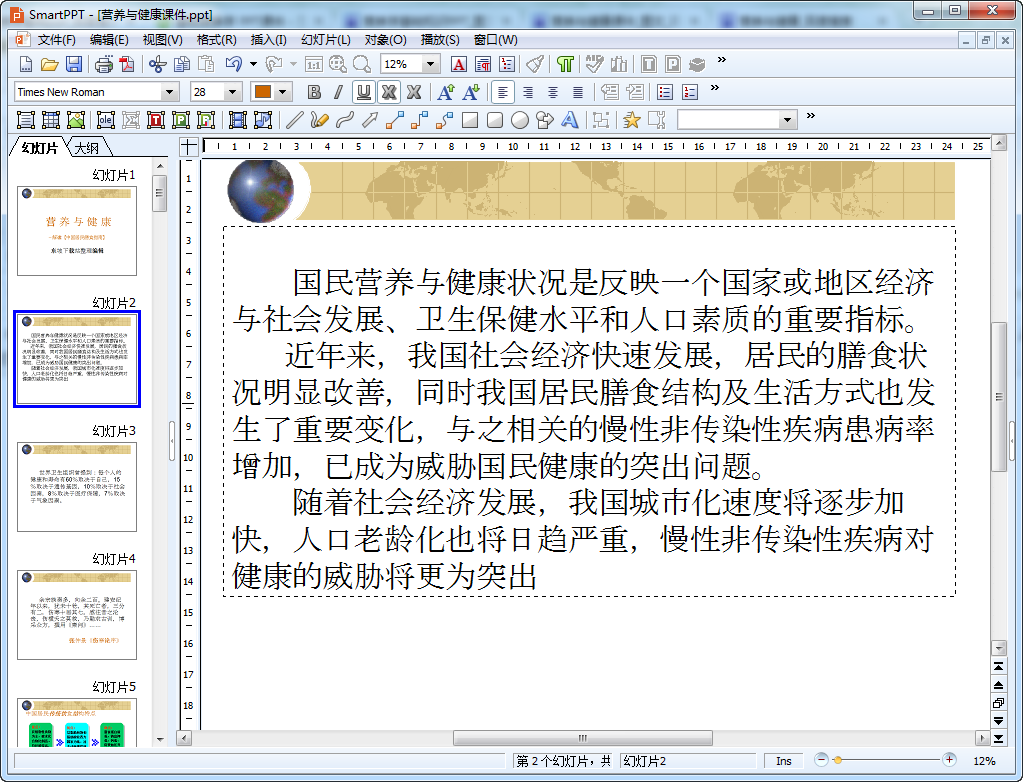The width and height of the screenshot is (1023, 782).
Task: Toggle italic formatting
Action: [339, 92]
